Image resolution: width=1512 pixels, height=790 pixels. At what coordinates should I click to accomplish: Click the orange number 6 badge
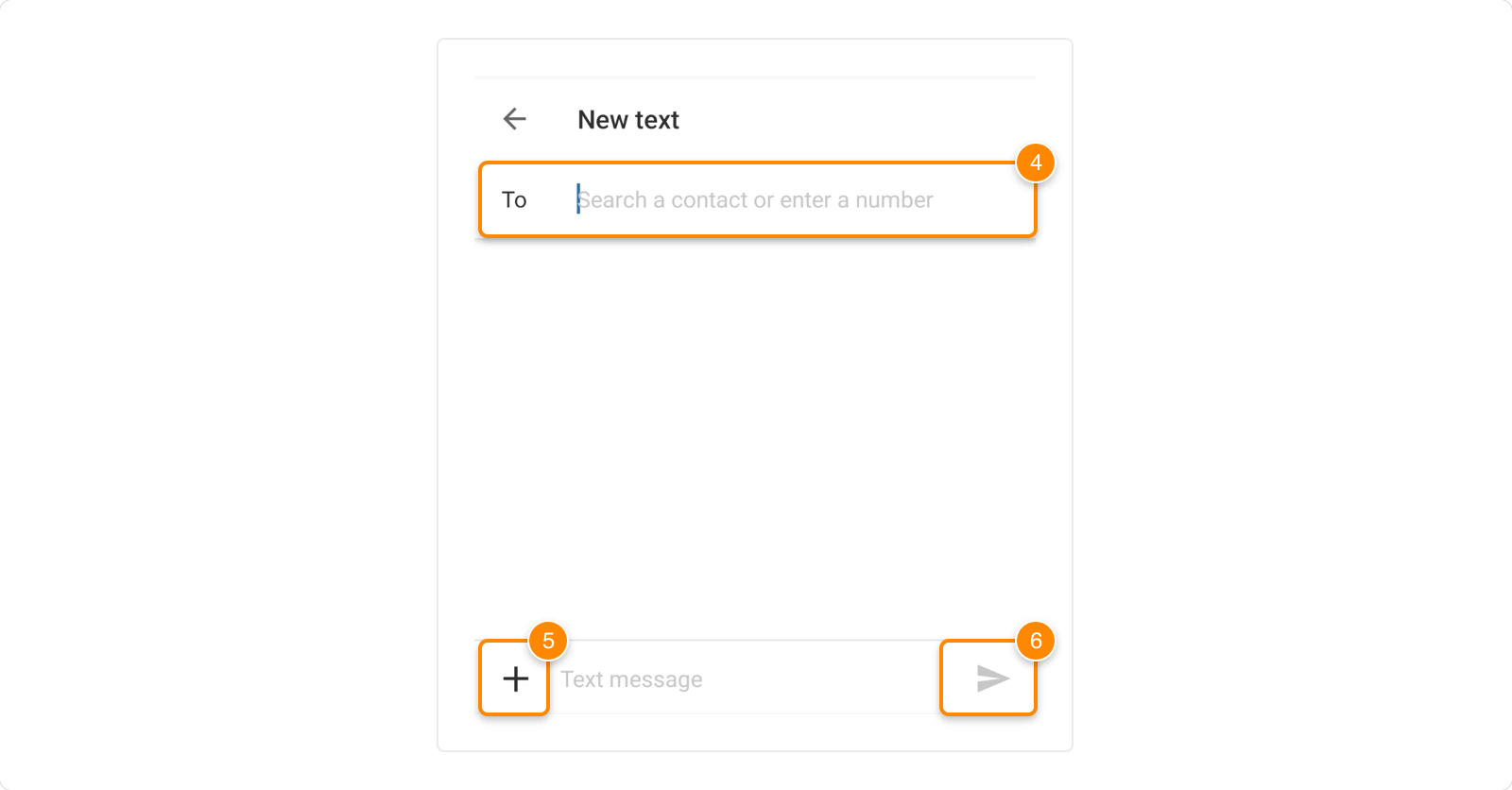1036,641
